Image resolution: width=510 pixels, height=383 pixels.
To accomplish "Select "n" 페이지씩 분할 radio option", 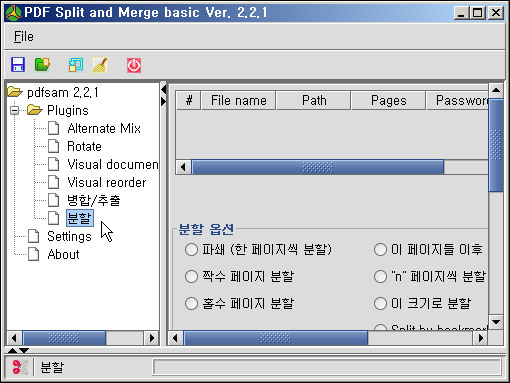I will (380, 276).
